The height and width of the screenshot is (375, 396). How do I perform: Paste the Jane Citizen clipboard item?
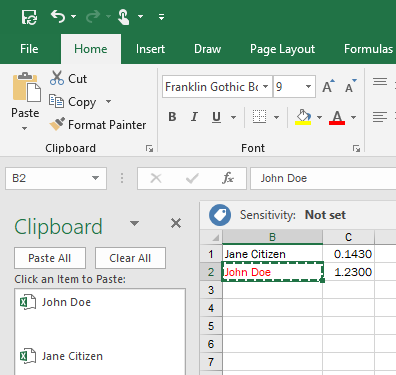pos(100,357)
